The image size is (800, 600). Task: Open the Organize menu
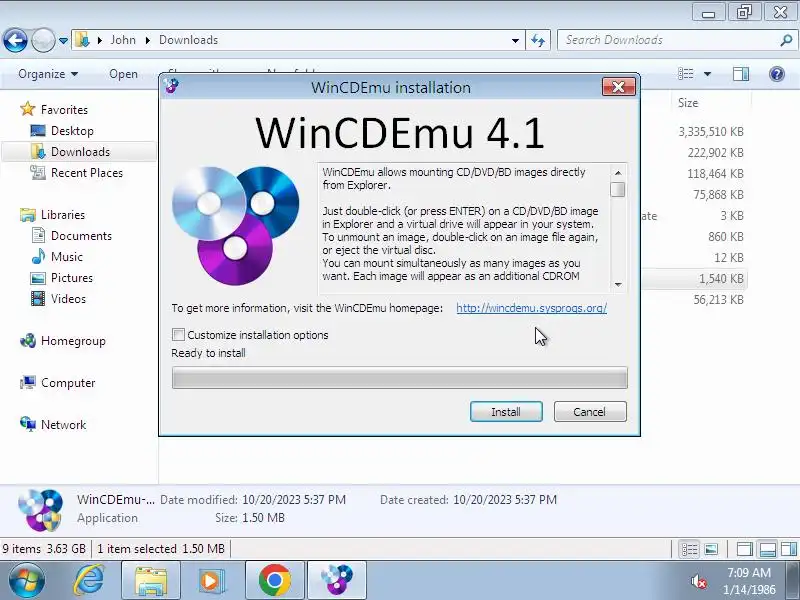tap(48, 74)
